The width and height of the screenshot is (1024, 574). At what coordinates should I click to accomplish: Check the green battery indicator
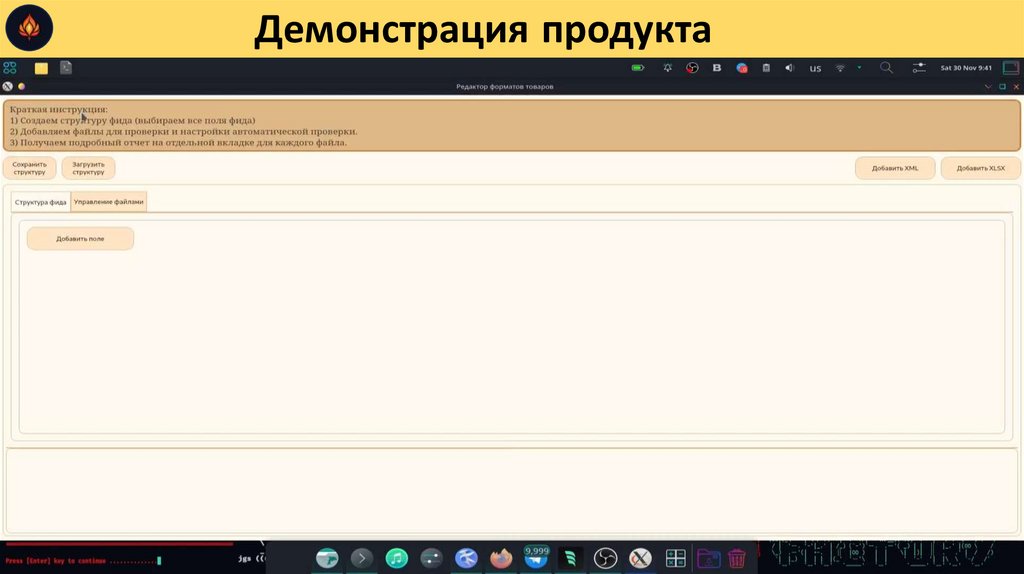pyautogui.click(x=637, y=68)
